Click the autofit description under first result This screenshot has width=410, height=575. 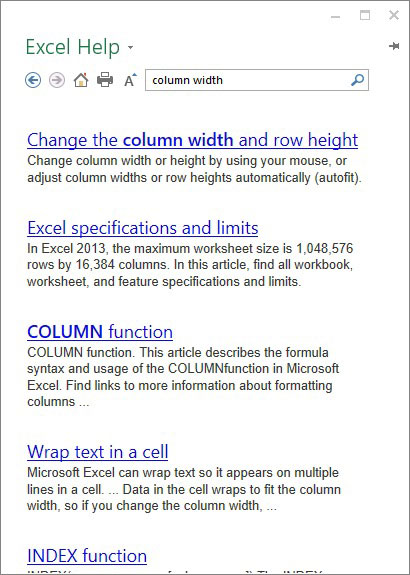click(194, 169)
